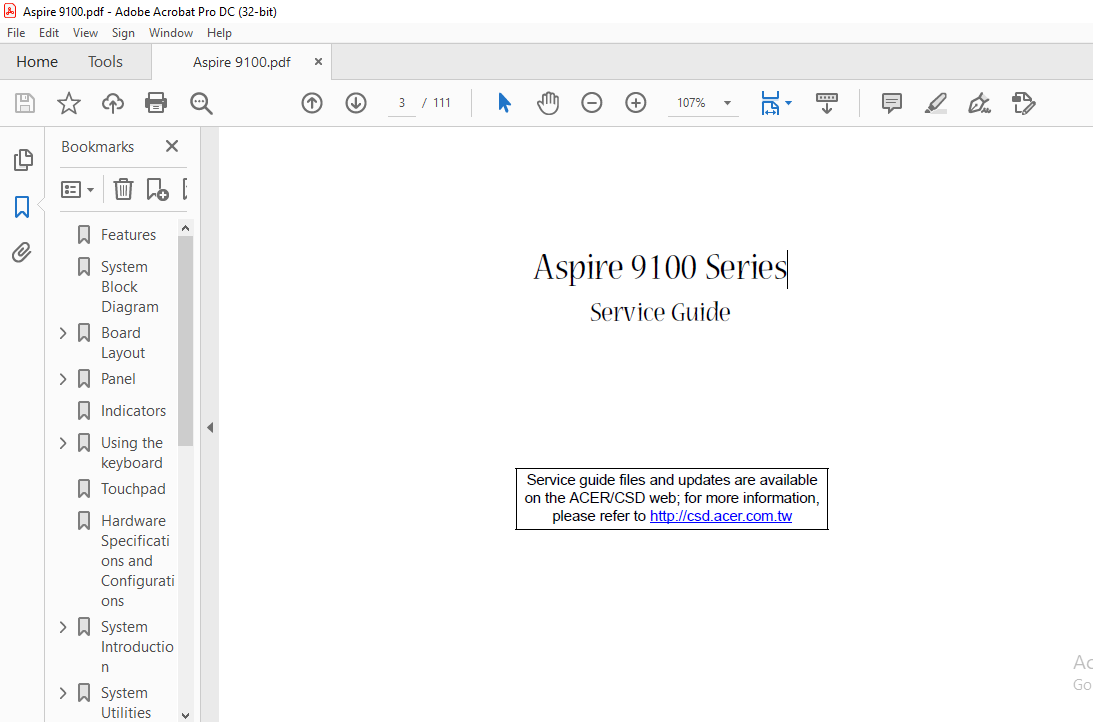Expand the Using the keyboard bookmark
This screenshot has width=1093, height=722.
[63, 443]
